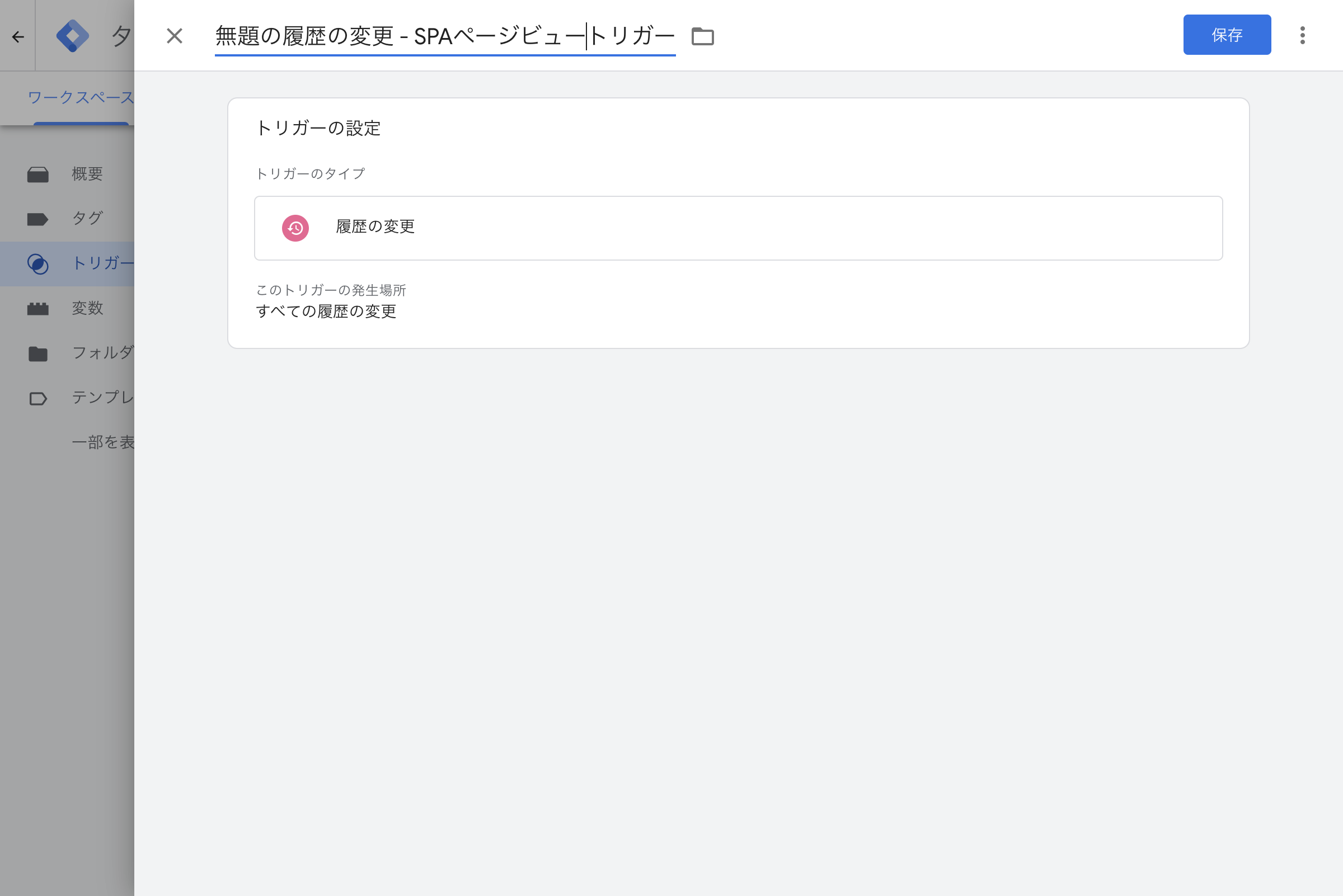Click the トリガーのタイプ label
The width and height of the screenshot is (1343, 896).
pyautogui.click(x=310, y=173)
